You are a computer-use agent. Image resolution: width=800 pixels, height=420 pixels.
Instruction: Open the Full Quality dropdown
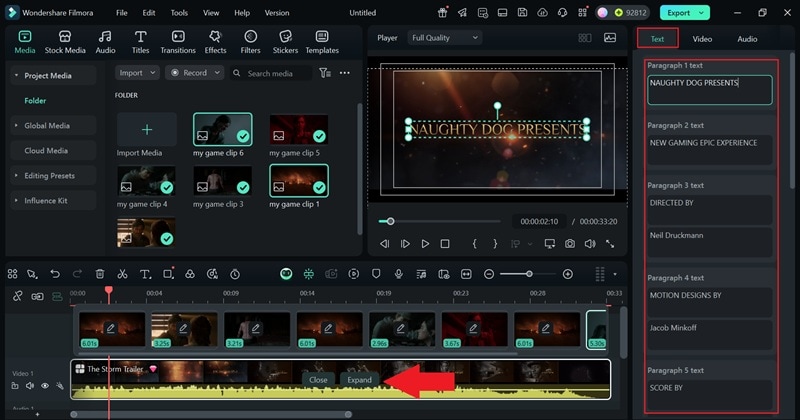(445, 38)
